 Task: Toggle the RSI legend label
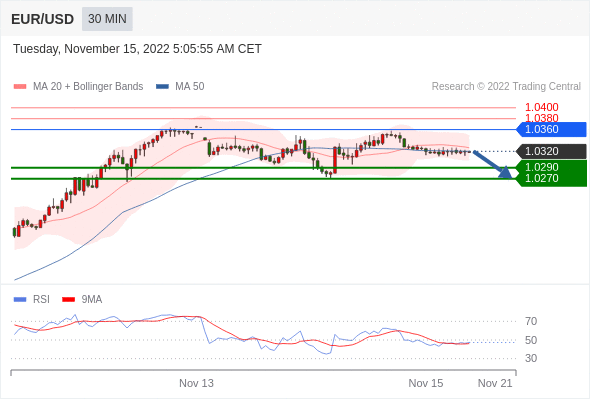pyautogui.click(x=41, y=300)
